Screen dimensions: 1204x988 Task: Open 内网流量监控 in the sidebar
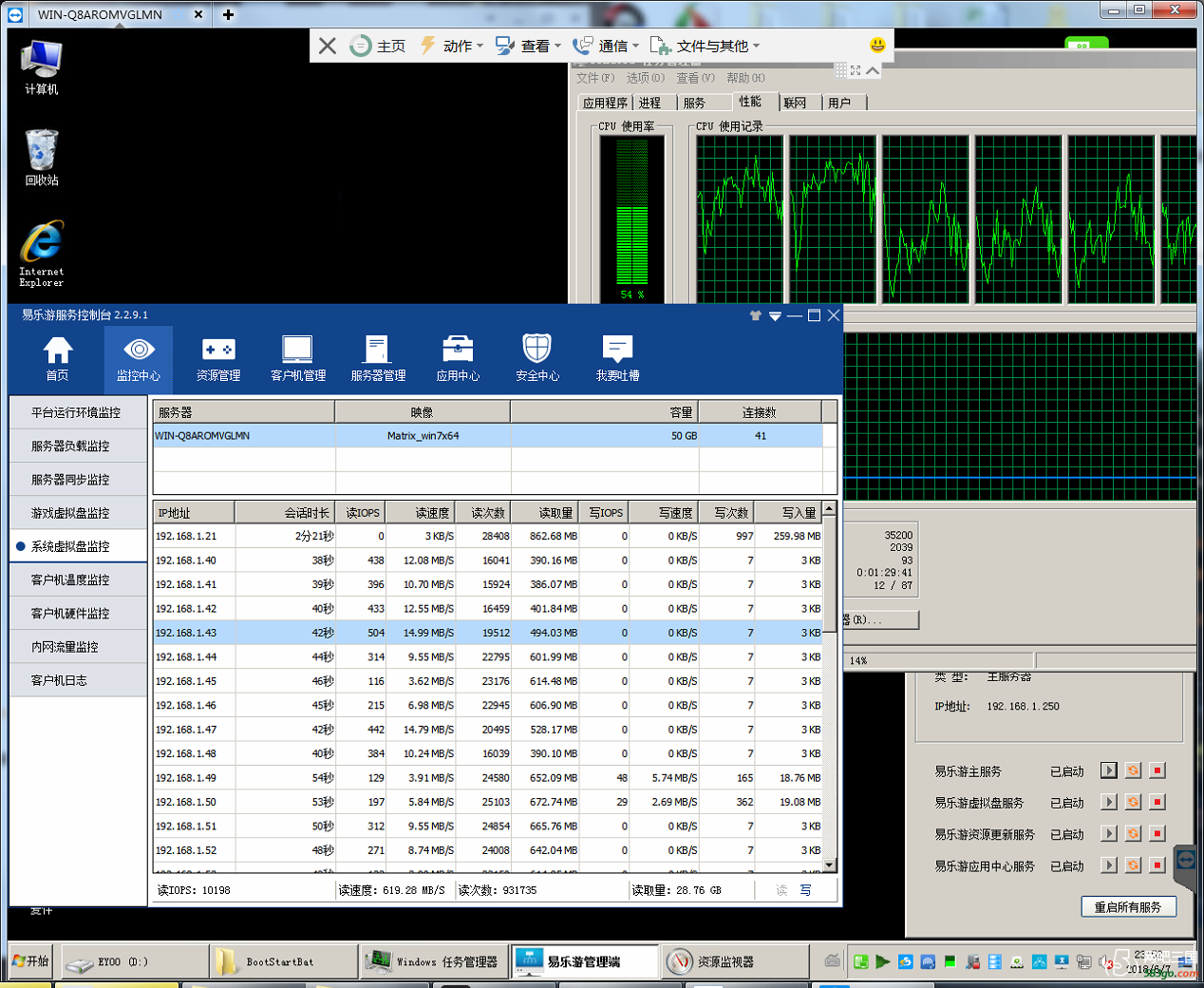point(79,647)
